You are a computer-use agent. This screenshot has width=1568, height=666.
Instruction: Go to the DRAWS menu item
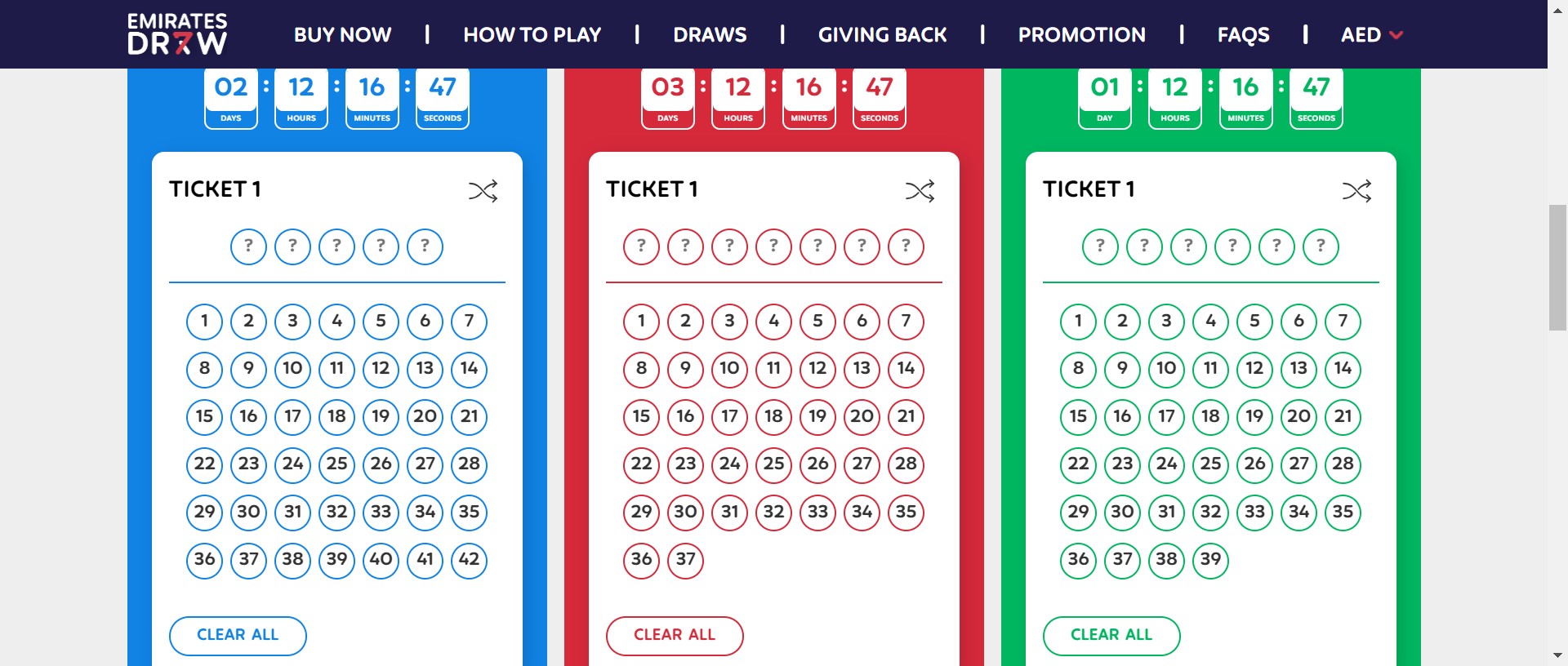pos(710,35)
